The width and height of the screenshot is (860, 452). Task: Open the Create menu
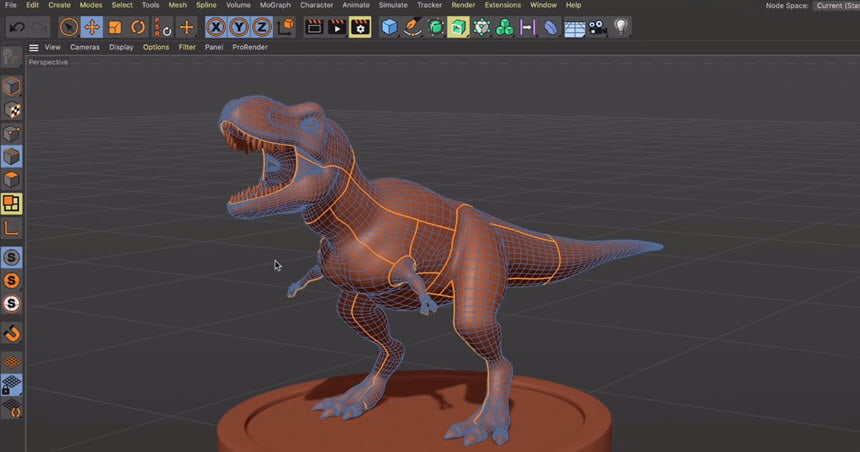tap(59, 5)
